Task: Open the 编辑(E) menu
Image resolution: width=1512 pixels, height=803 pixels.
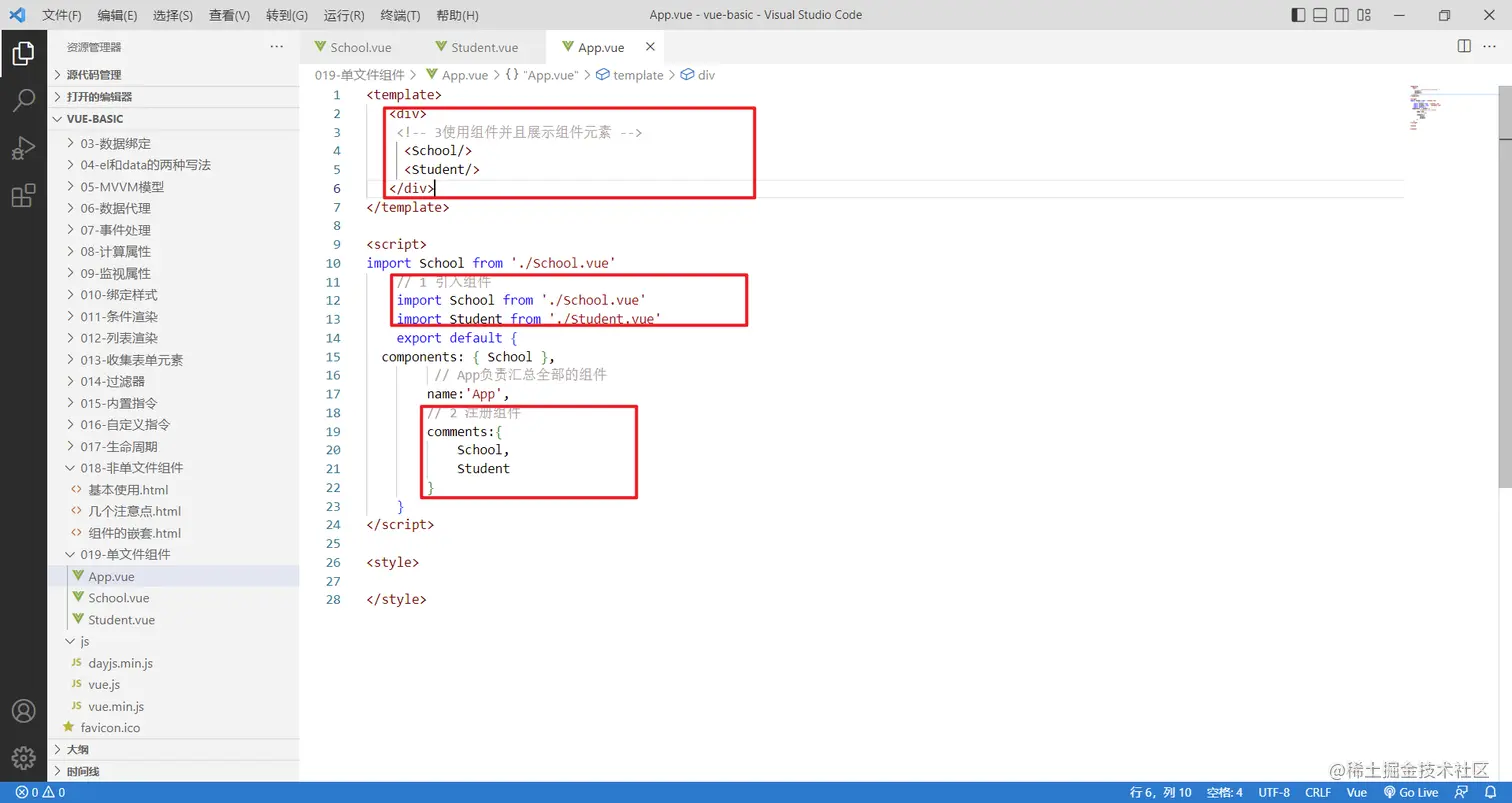Action: pos(118,15)
